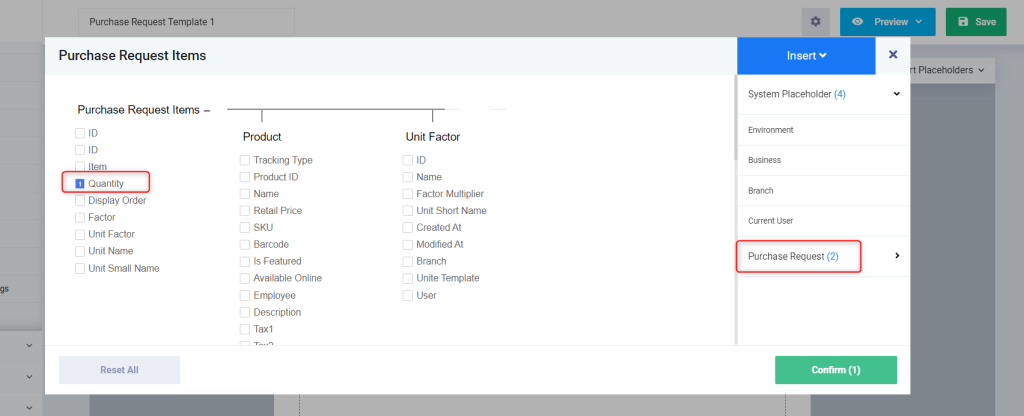
Task: Check the Barcode checkbox
Action: (245, 244)
